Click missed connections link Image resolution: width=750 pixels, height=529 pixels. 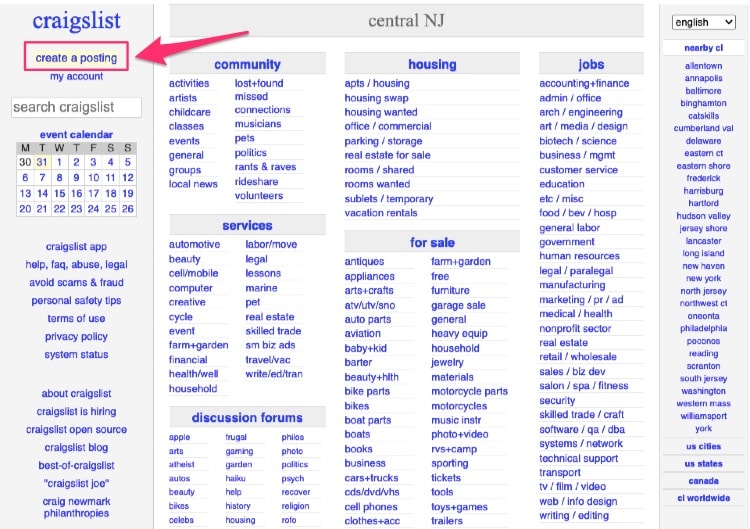tap(262, 103)
